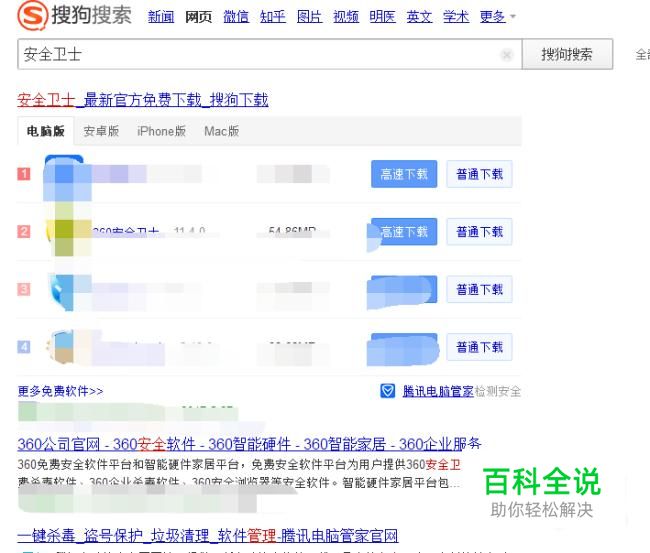Open the 腾讯电脑管家 link
This screenshot has width=650, height=553.
pyautogui.click(x=438, y=391)
